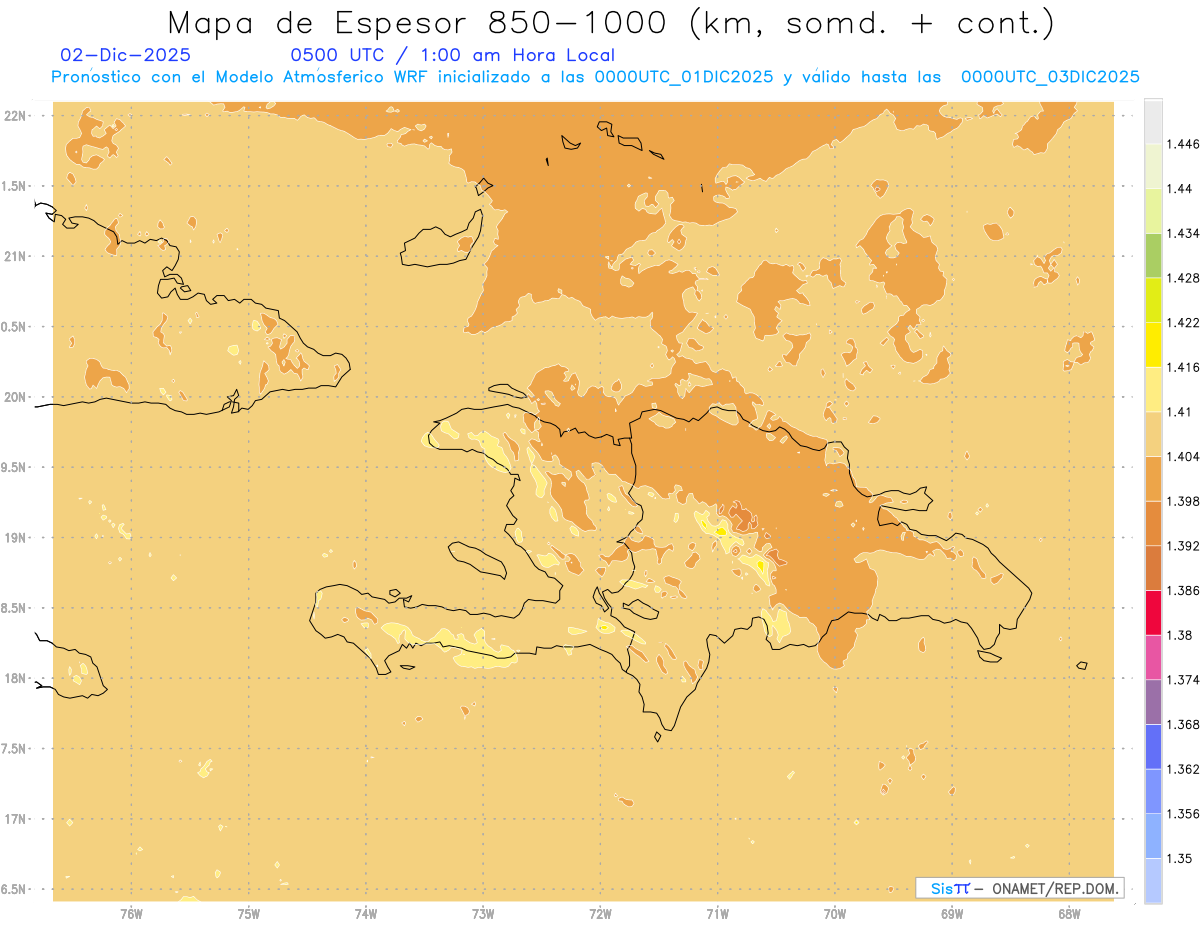Click the colorbar value '1.368'
Screen dimensions: 1200x927
pyautogui.click(x=1183, y=724)
